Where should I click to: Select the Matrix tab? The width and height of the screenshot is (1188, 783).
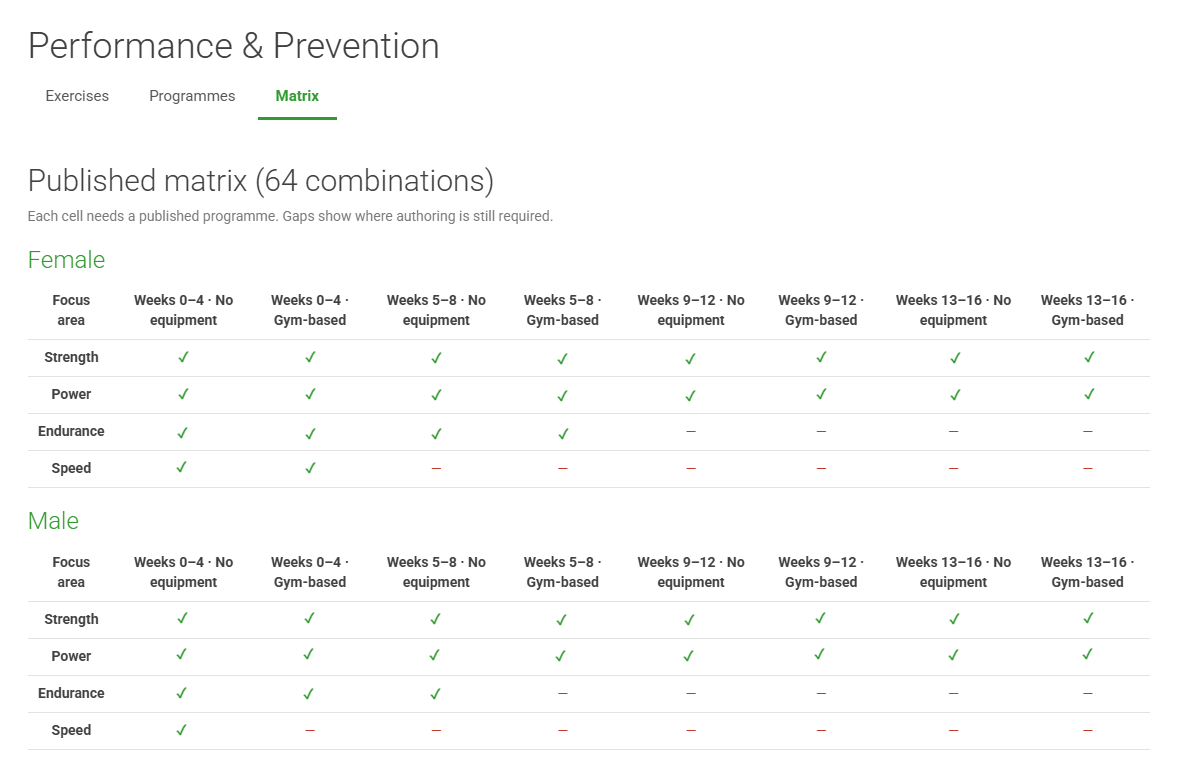tap(297, 96)
